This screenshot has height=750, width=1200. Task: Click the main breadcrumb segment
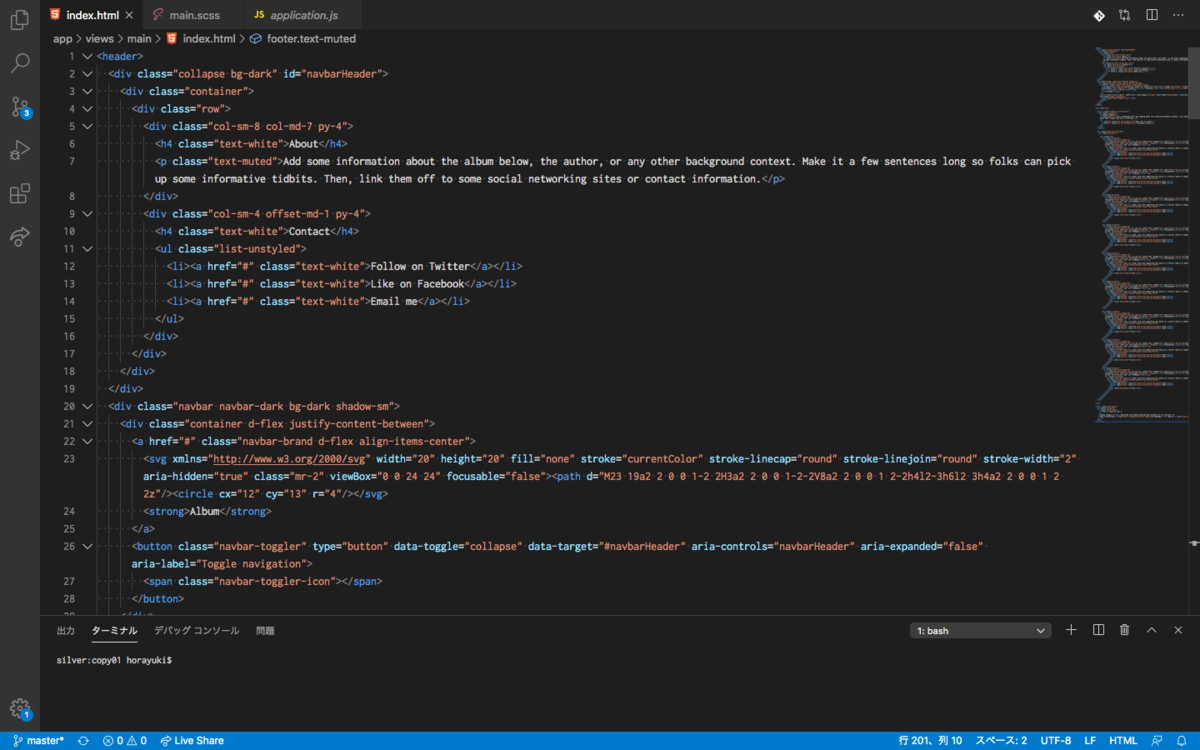(x=139, y=39)
